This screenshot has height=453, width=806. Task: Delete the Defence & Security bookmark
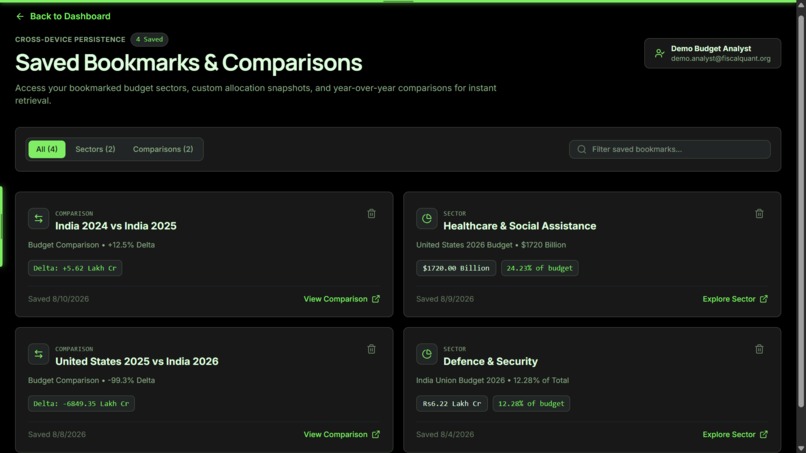point(759,349)
